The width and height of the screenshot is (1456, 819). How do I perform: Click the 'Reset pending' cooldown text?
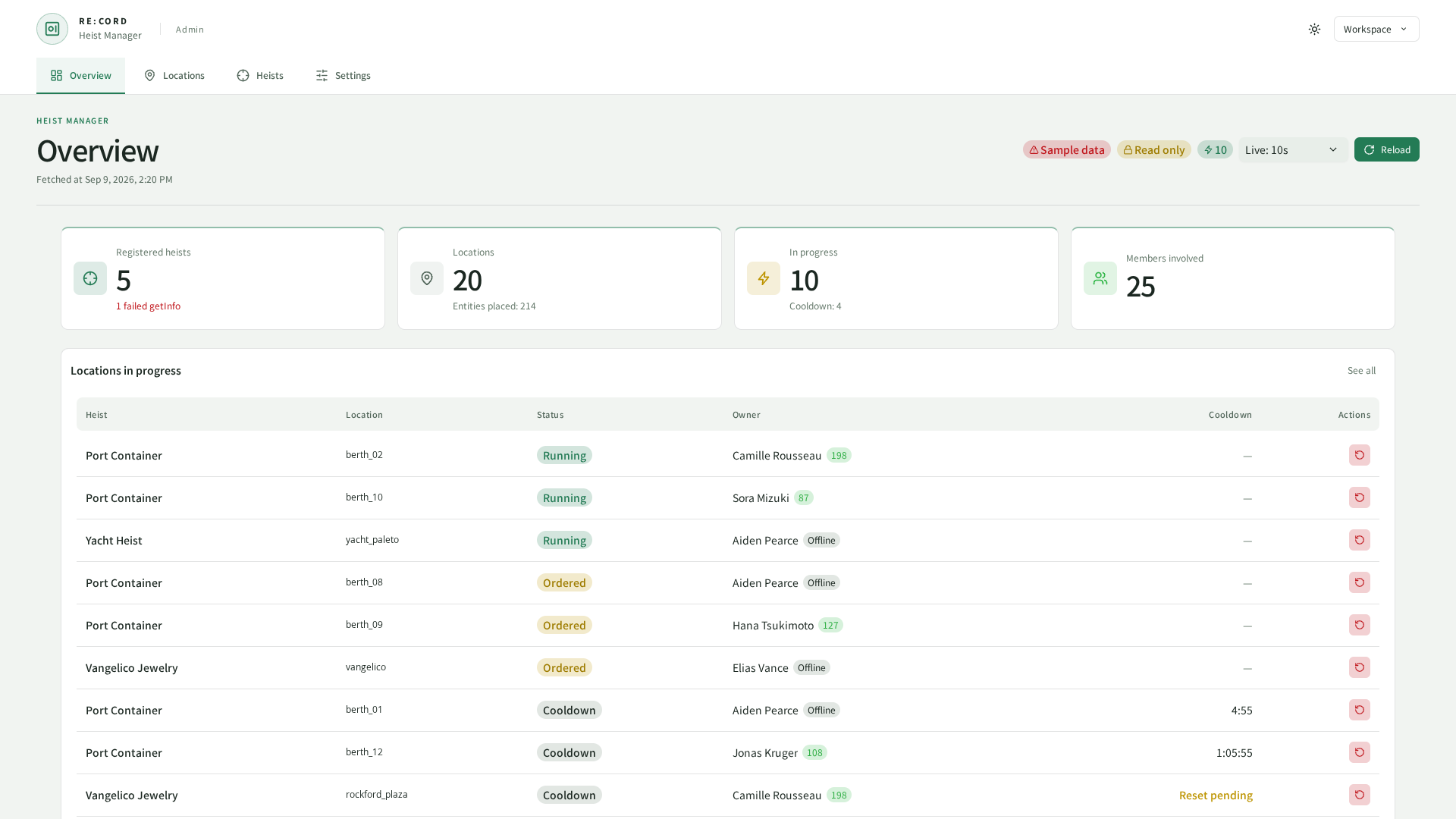click(x=1216, y=795)
